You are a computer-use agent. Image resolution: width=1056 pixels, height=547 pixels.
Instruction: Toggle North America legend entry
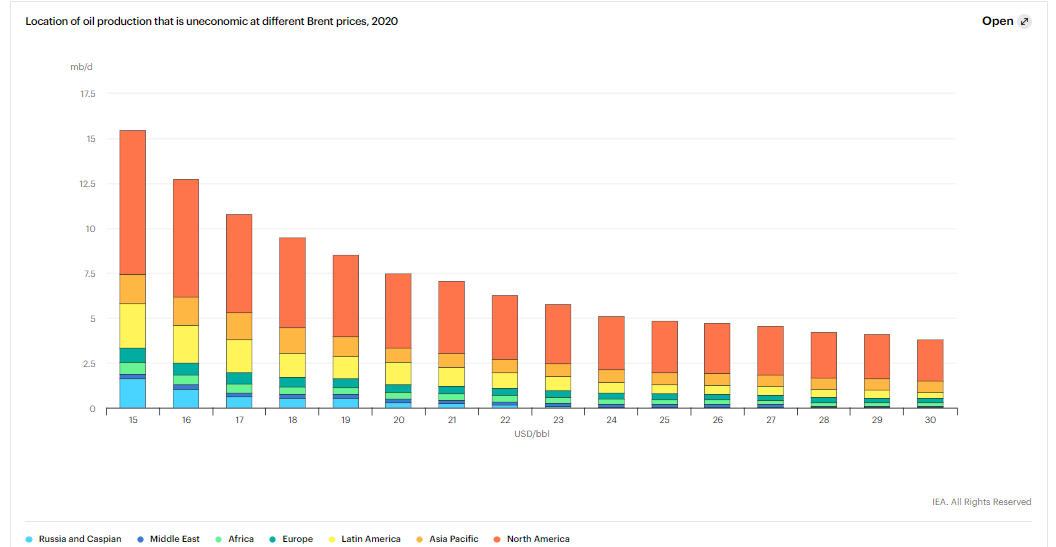pos(531,539)
